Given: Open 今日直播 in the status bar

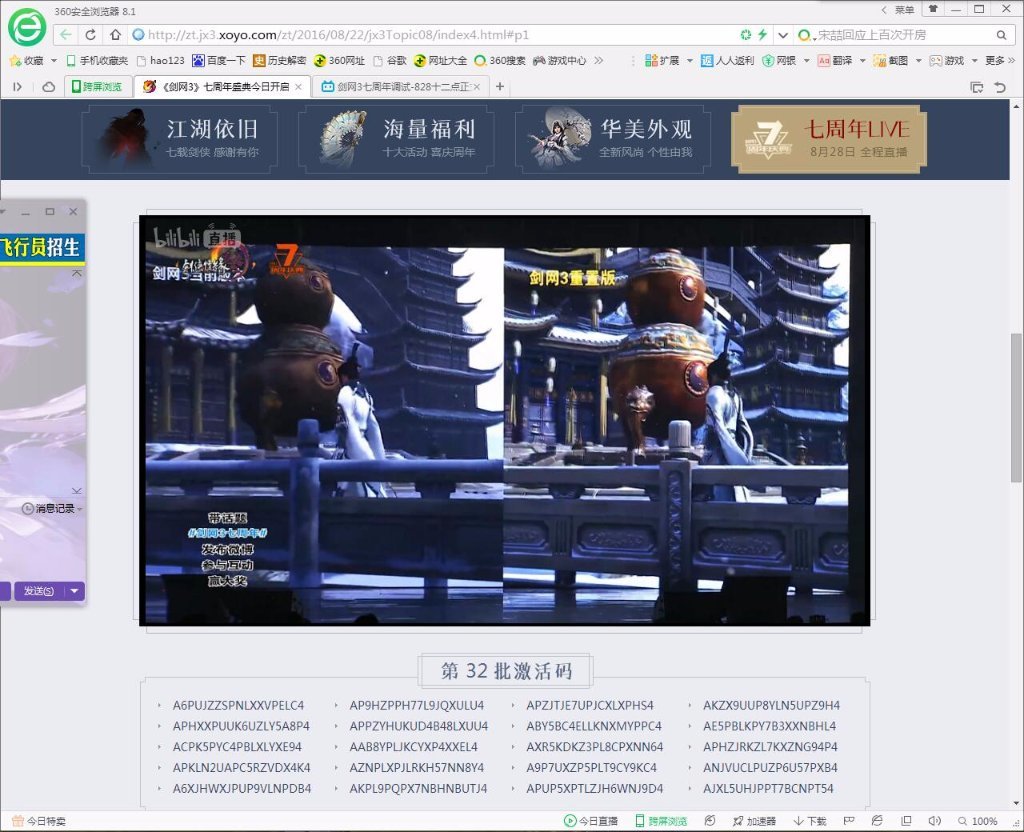Looking at the screenshot, I should [590, 821].
